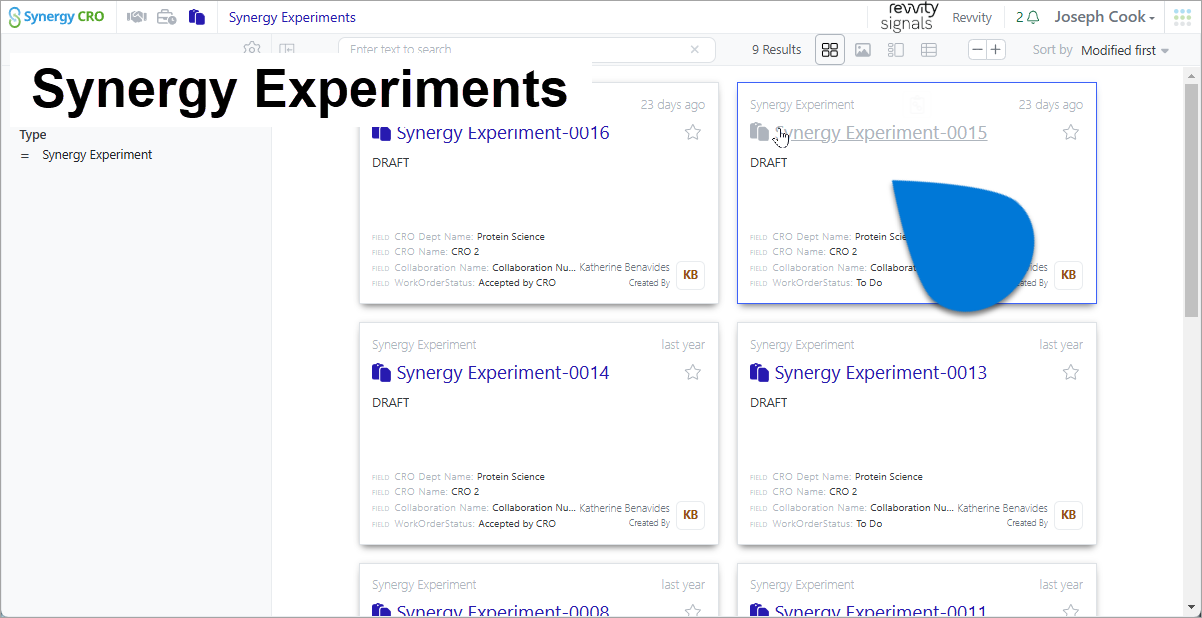Switch to table view
The height and width of the screenshot is (618, 1202).
[x=929, y=50]
